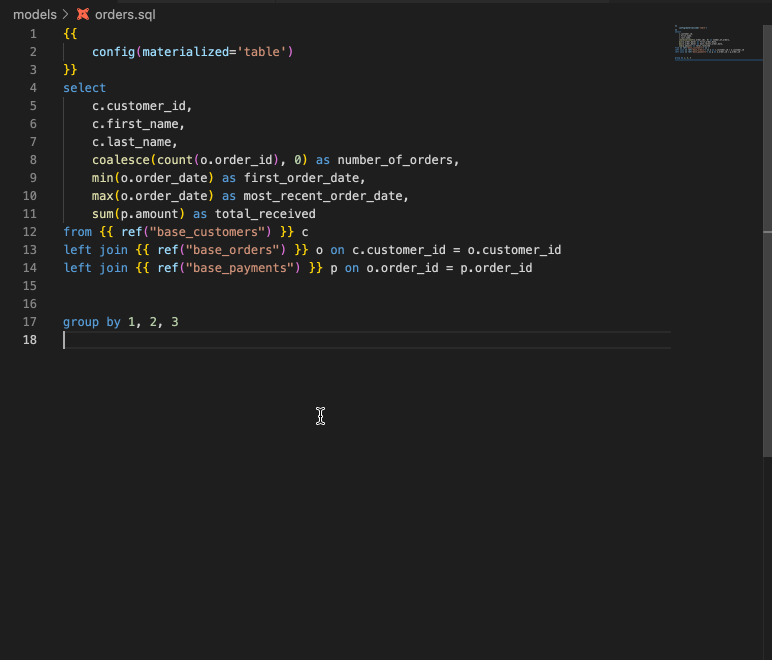Click the "base_orders" ref string
Screen dimensions: 772x660
tap(232, 250)
